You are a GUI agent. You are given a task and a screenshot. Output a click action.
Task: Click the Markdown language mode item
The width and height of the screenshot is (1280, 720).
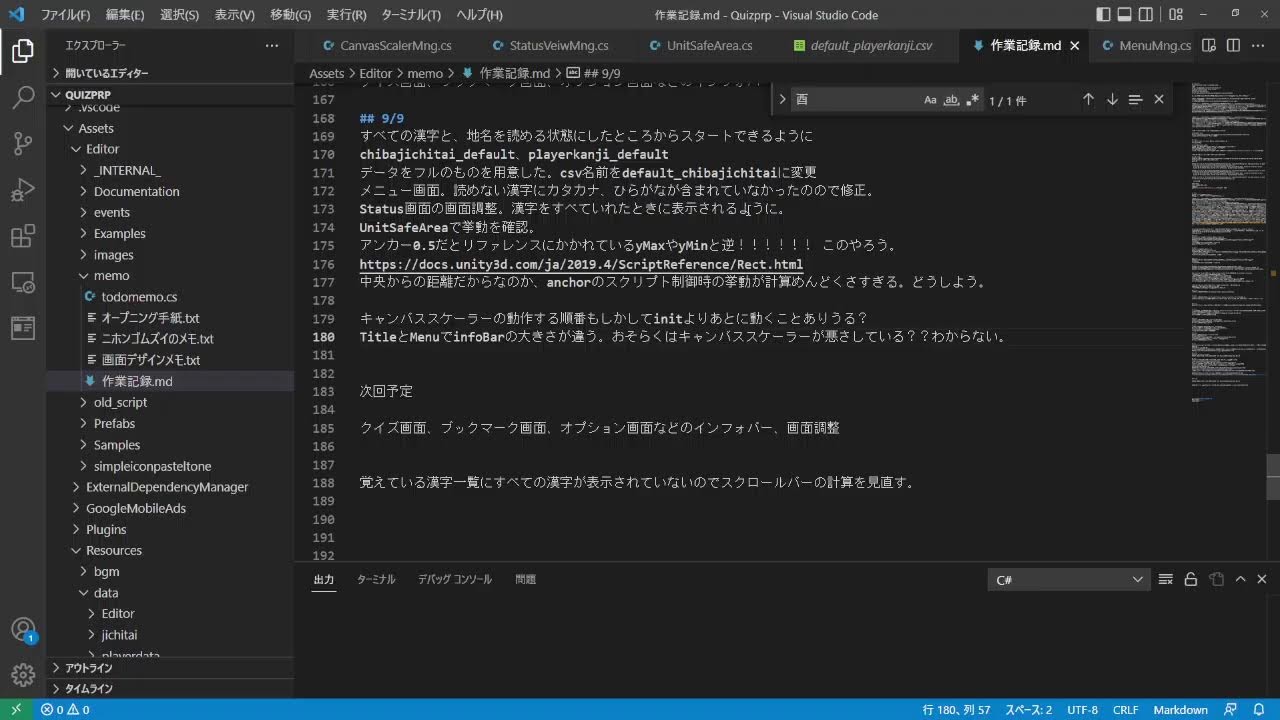tap(1180, 710)
